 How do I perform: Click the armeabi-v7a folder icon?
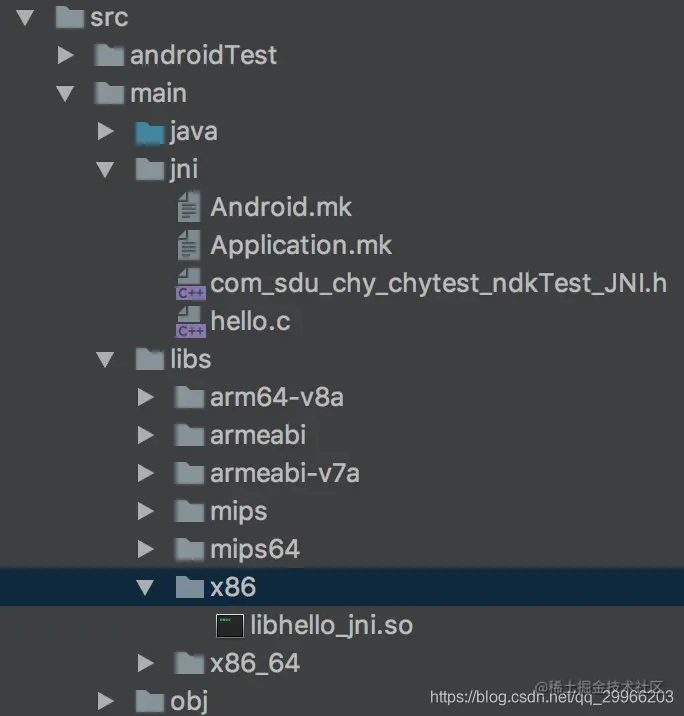click(x=189, y=473)
